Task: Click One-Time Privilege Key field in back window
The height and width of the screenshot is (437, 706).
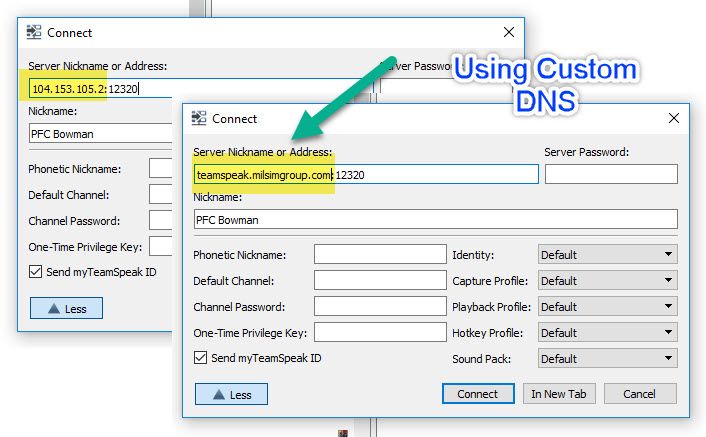Action: pyautogui.click(x=161, y=247)
